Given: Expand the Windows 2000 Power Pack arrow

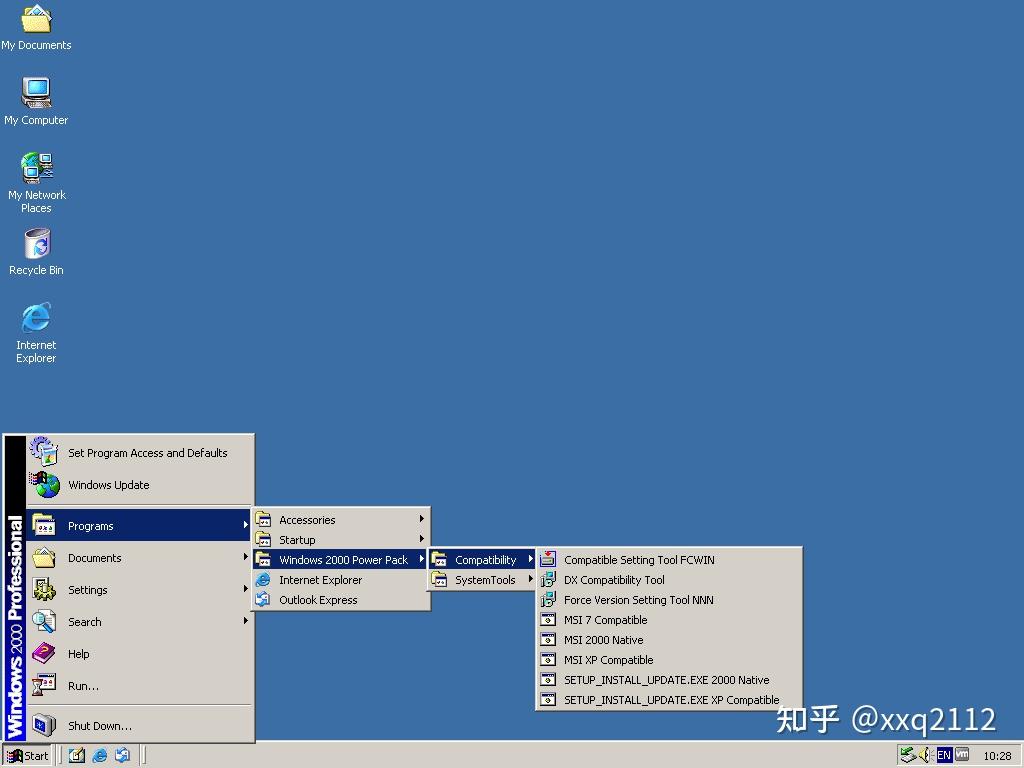Looking at the screenshot, I should pos(422,558).
